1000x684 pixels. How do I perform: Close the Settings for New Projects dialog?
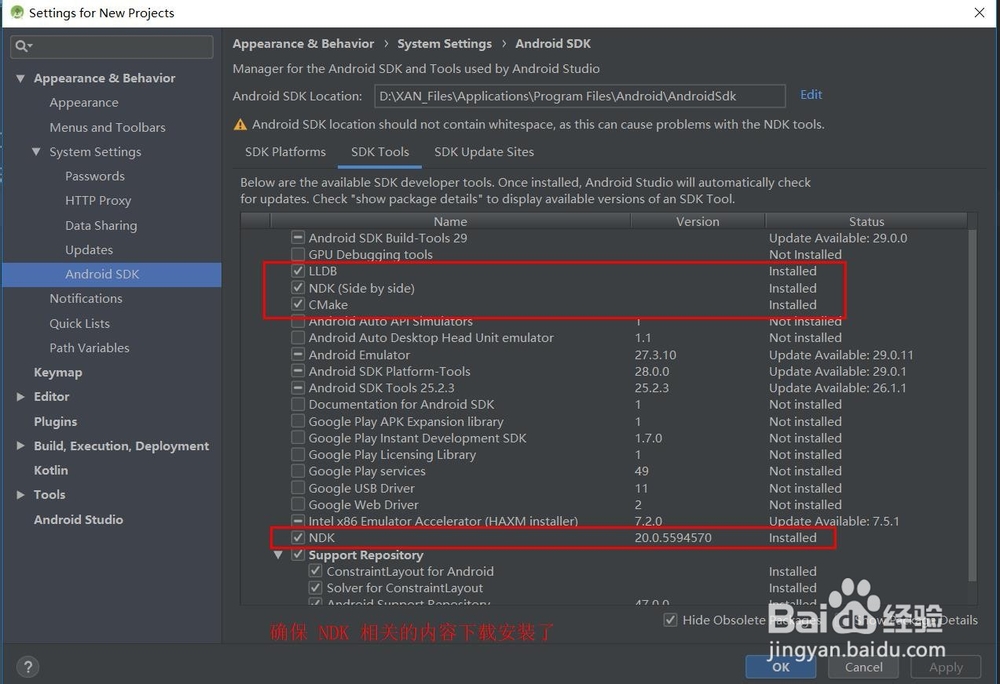point(980,13)
